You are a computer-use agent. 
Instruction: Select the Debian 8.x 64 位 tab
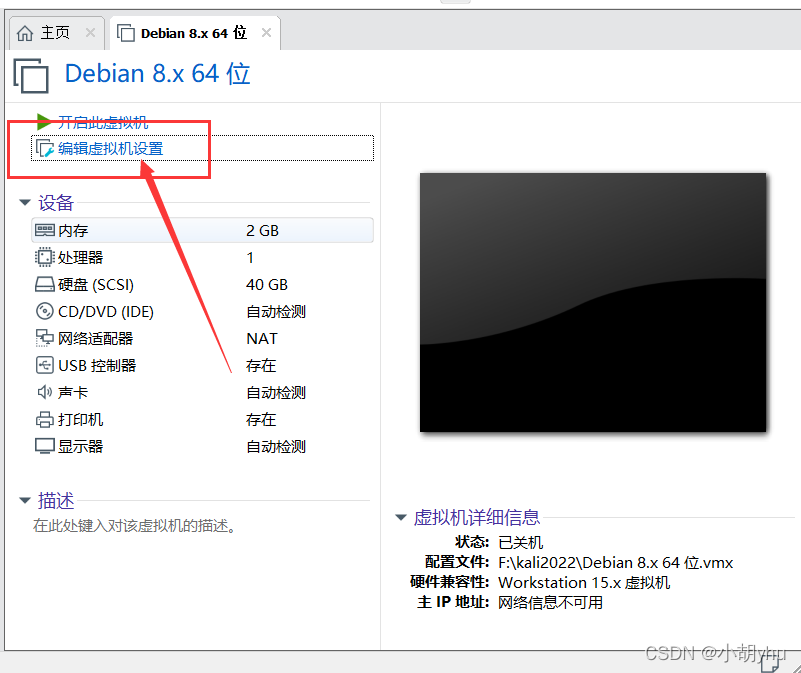194,33
